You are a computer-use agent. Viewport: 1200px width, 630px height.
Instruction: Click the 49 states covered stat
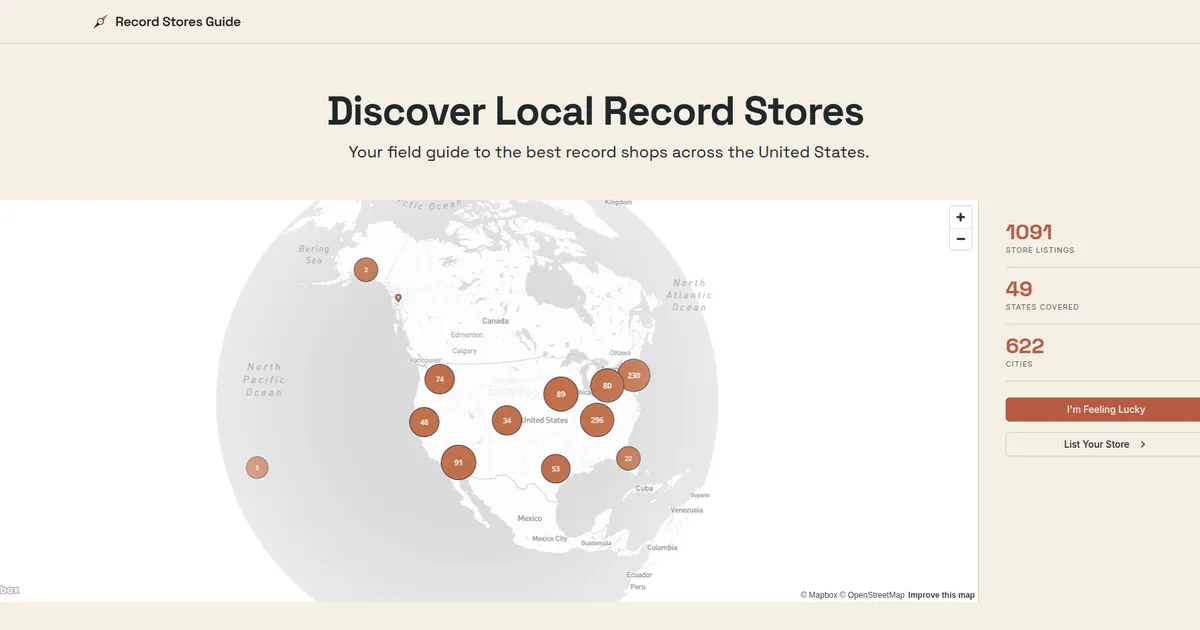click(1042, 295)
